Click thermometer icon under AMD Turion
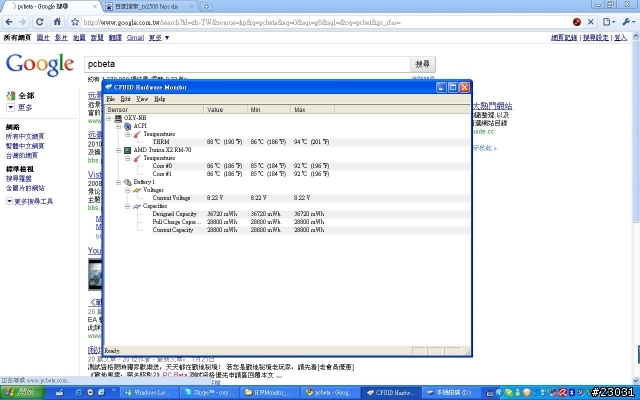 pyautogui.click(x=137, y=158)
